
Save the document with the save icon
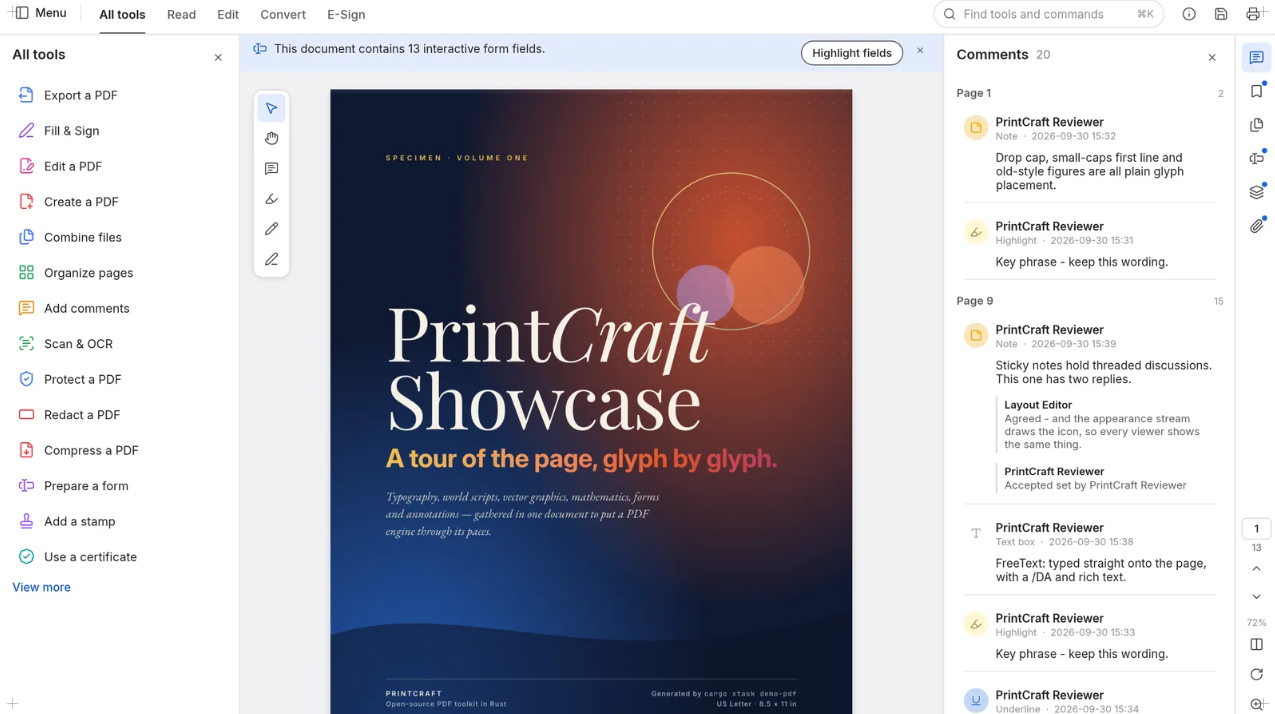click(1221, 14)
